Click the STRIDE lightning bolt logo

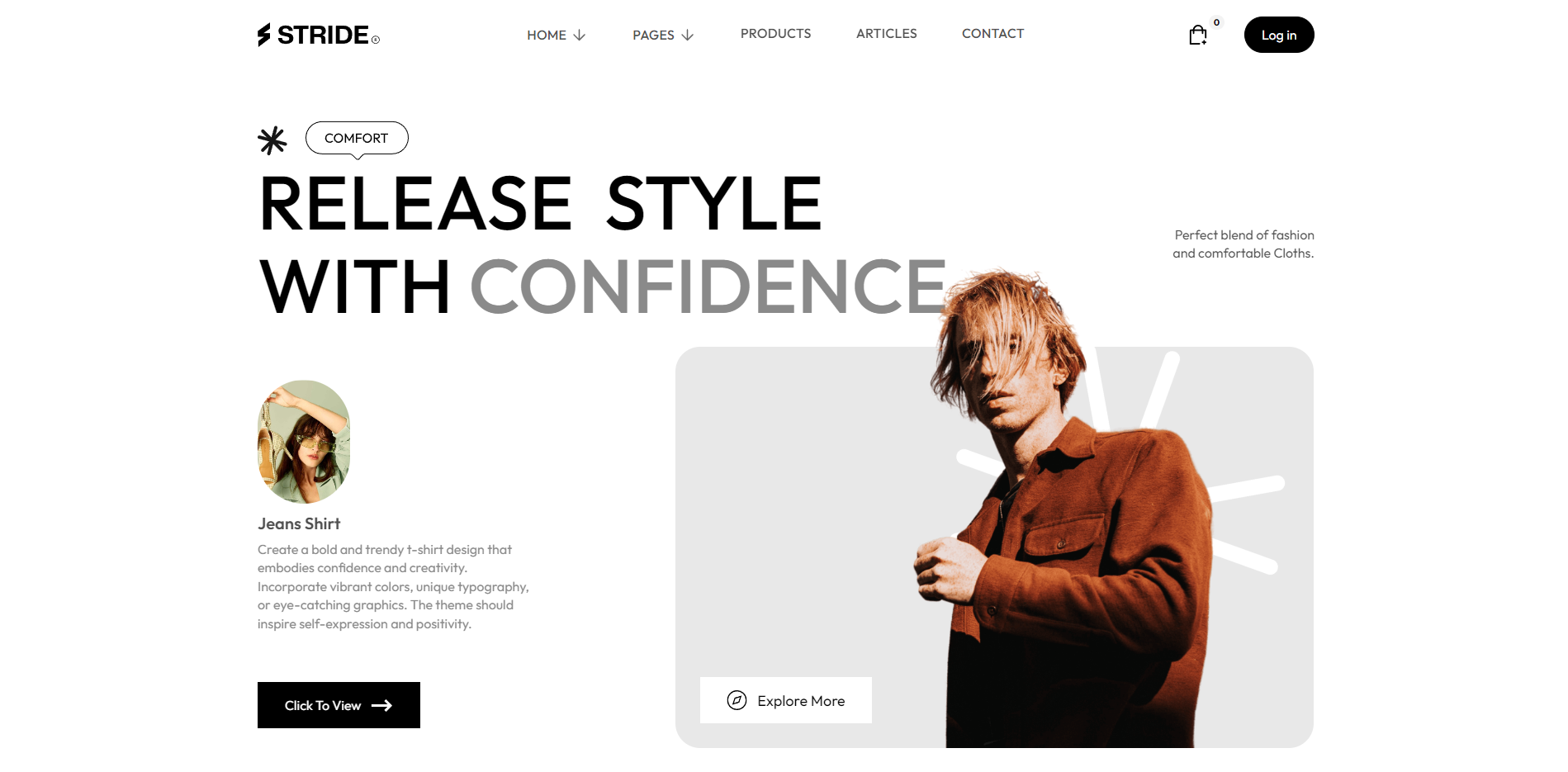tap(263, 35)
